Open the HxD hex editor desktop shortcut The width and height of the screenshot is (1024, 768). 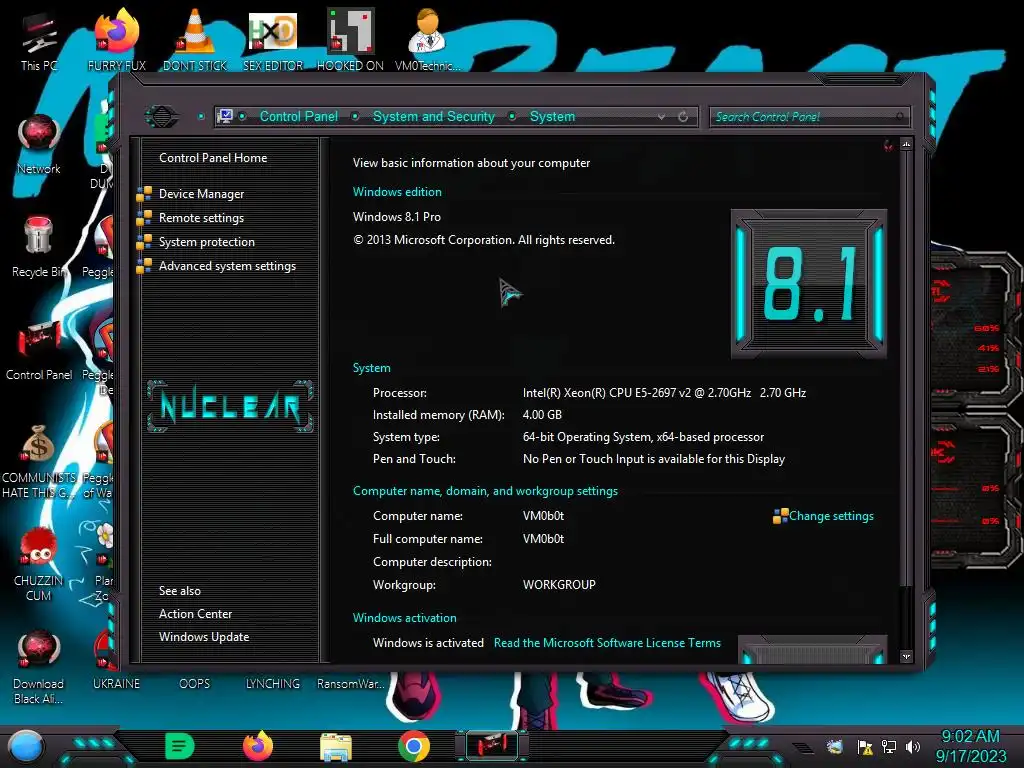pyautogui.click(x=273, y=40)
